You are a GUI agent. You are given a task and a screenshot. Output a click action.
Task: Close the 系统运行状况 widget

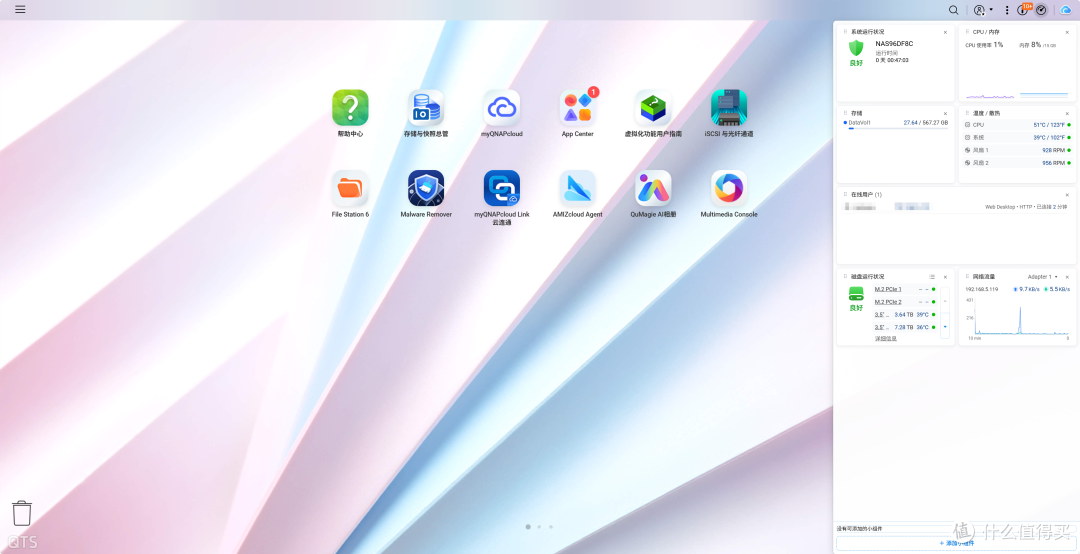[945, 32]
